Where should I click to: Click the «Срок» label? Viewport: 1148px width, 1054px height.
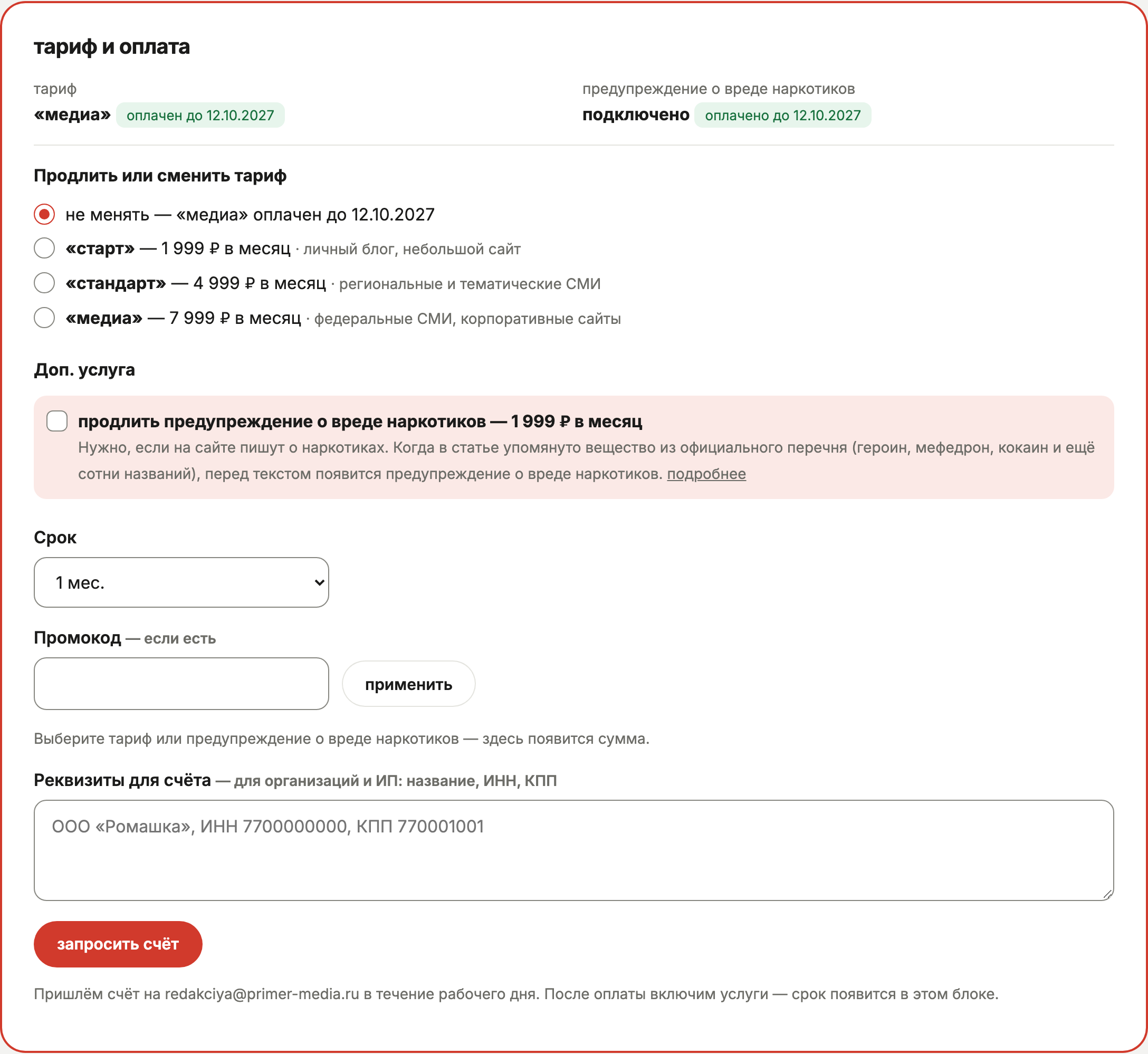click(x=55, y=537)
